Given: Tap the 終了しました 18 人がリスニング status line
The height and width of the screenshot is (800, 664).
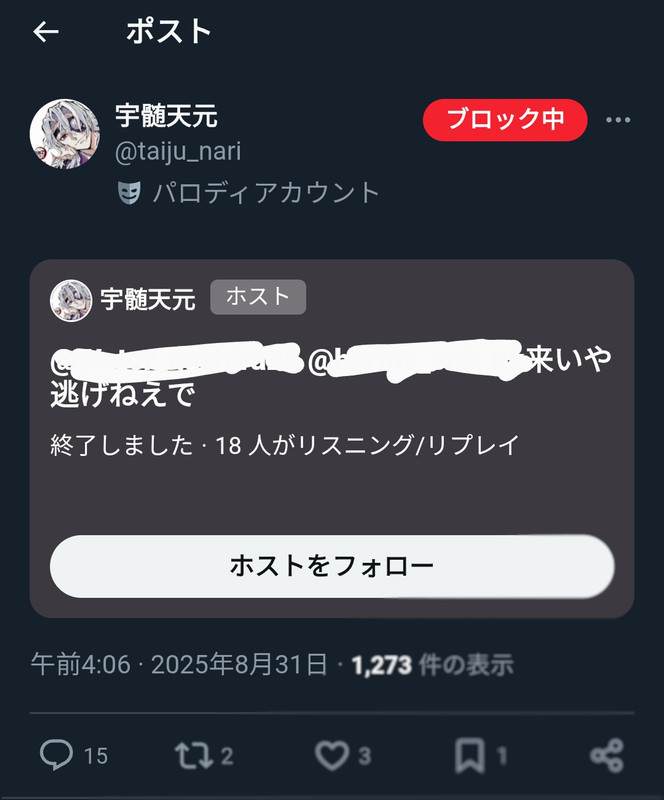Looking at the screenshot, I should [x=285, y=445].
